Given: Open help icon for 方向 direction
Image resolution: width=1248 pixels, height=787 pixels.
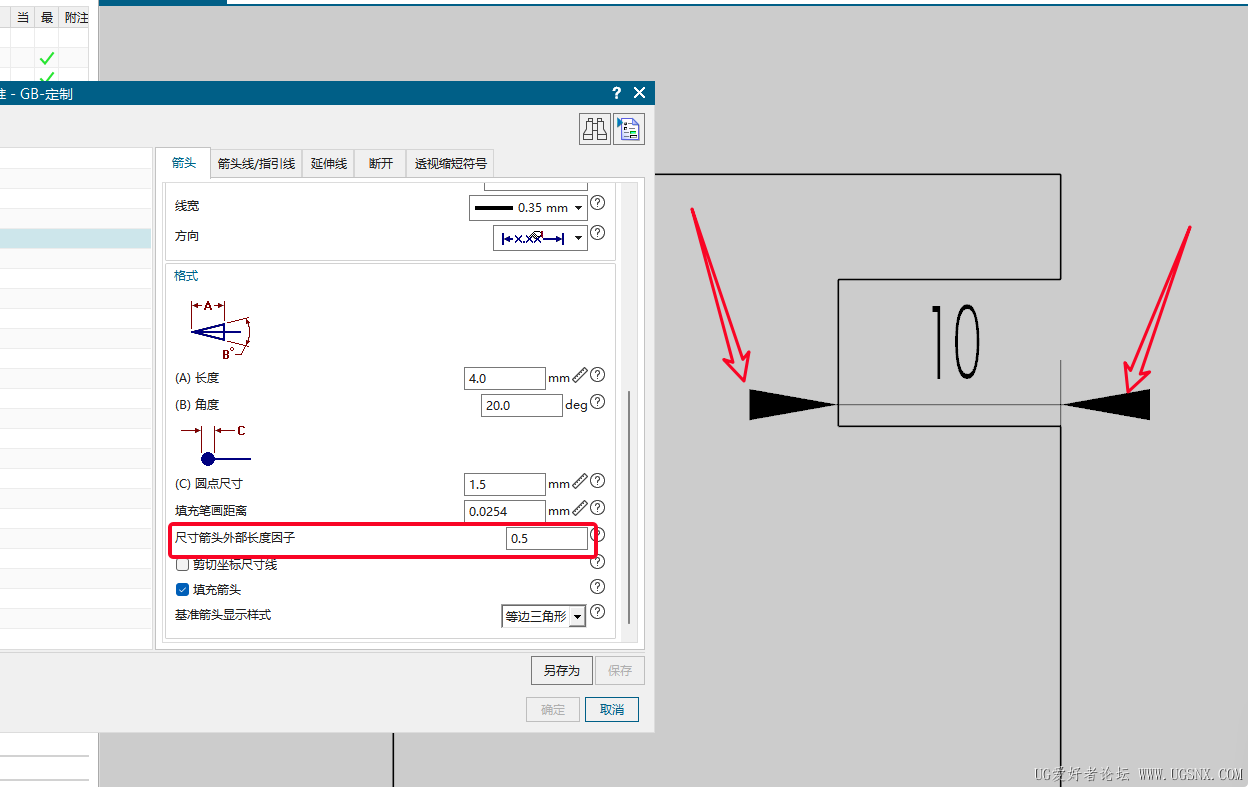Looking at the screenshot, I should [598, 233].
